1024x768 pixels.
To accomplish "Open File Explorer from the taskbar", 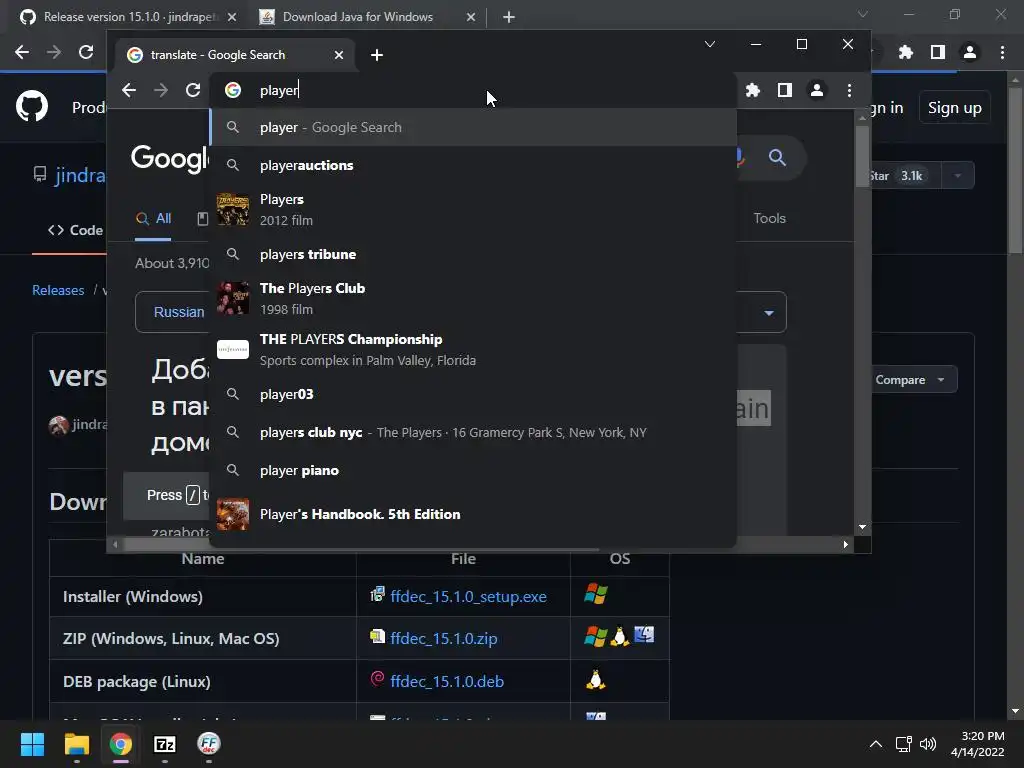I will 76,744.
